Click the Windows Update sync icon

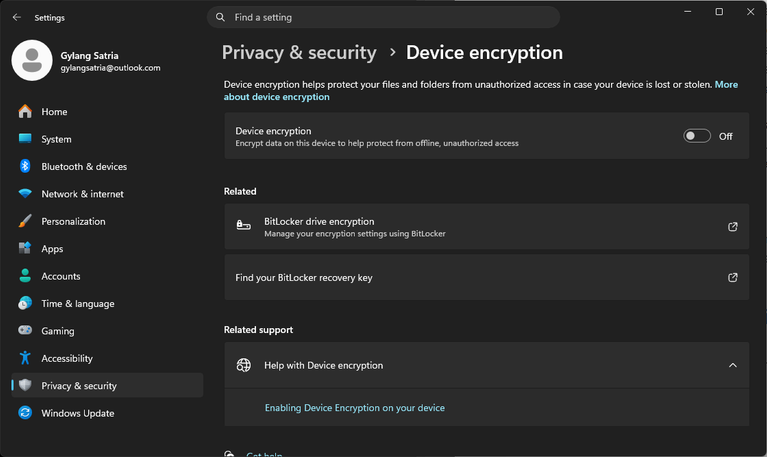coord(25,413)
